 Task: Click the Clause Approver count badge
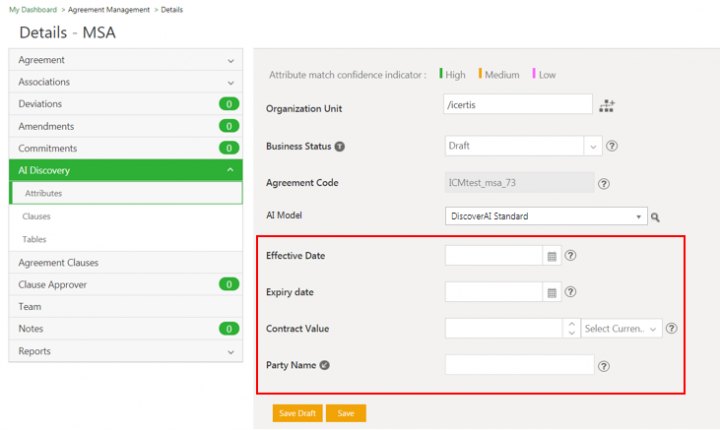tap(229, 284)
